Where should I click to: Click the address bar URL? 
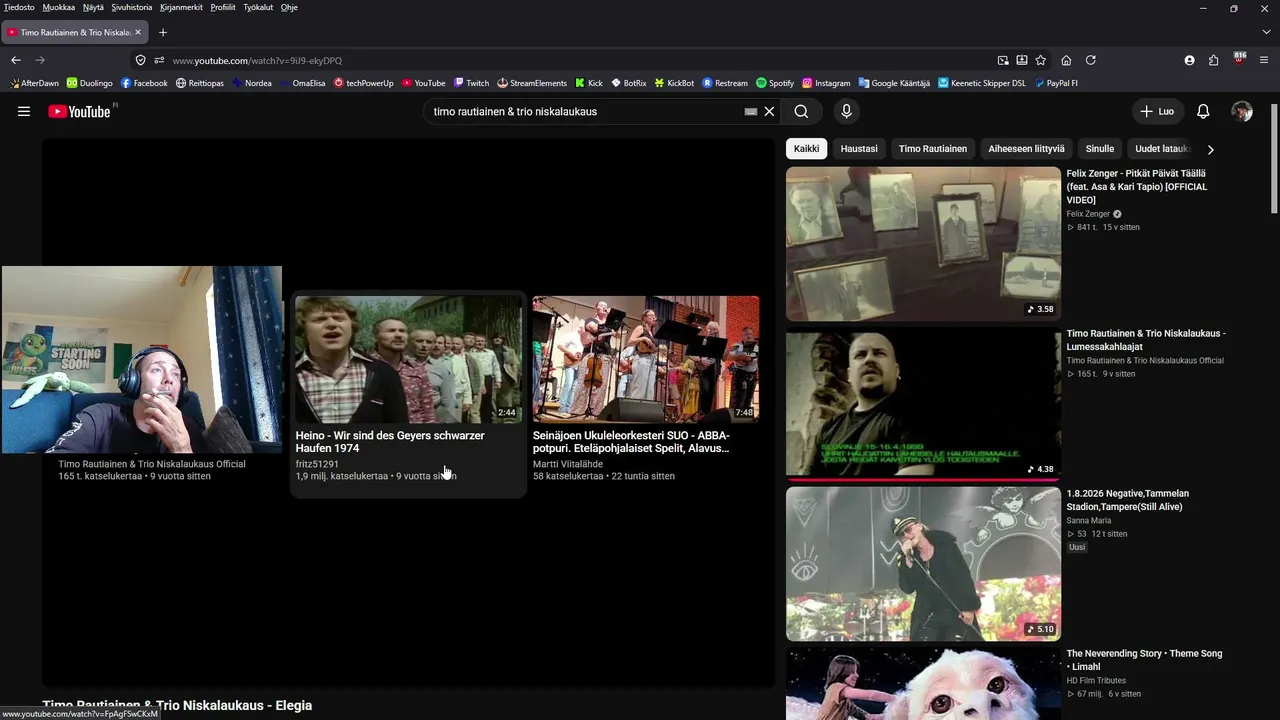[257, 61]
